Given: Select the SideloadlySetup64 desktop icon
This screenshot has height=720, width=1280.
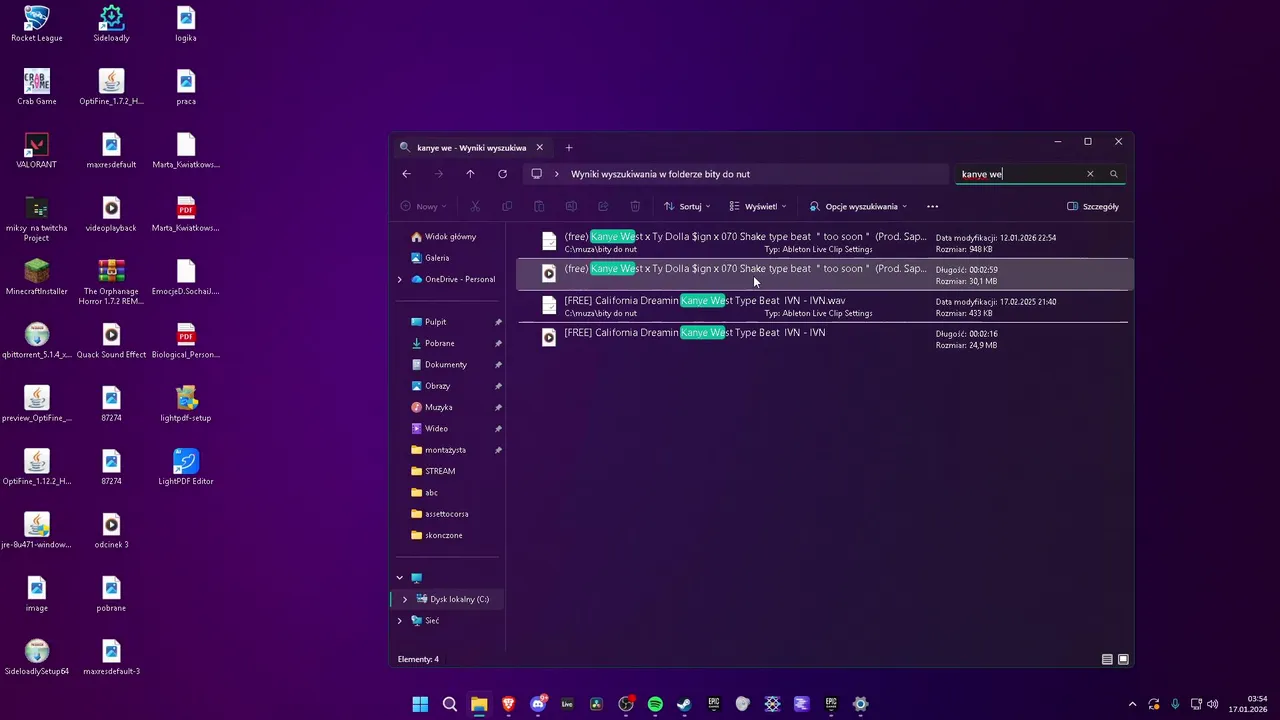Looking at the screenshot, I should coord(37,658).
